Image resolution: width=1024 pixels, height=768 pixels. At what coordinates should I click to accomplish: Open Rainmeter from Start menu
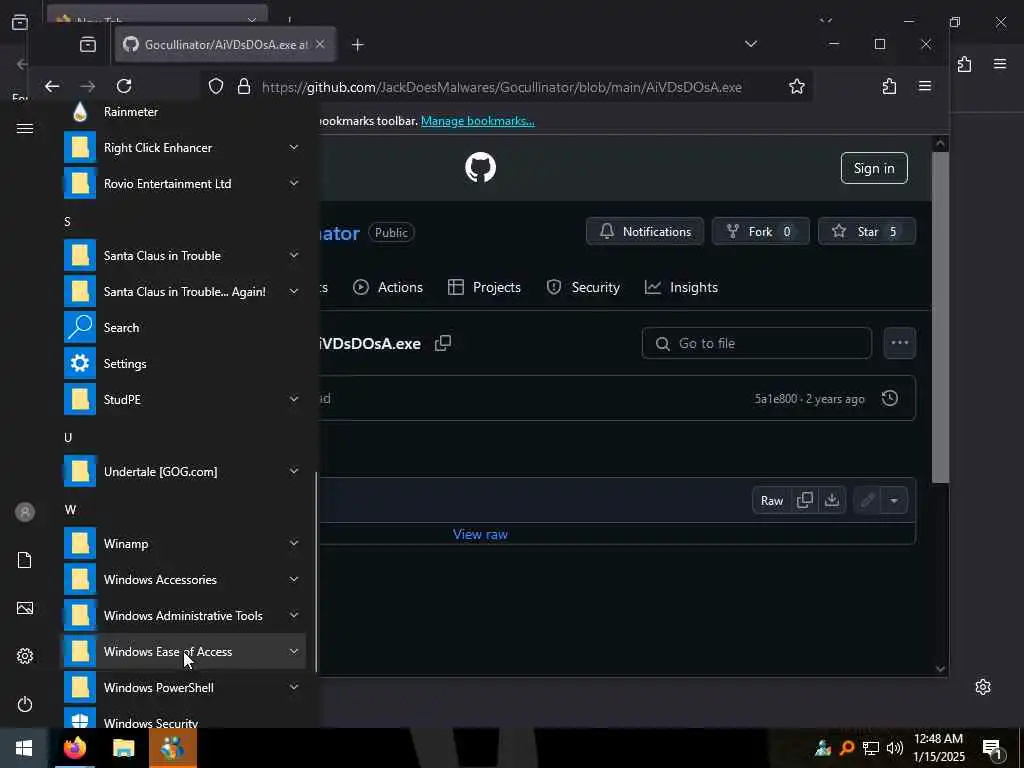coord(183,112)
